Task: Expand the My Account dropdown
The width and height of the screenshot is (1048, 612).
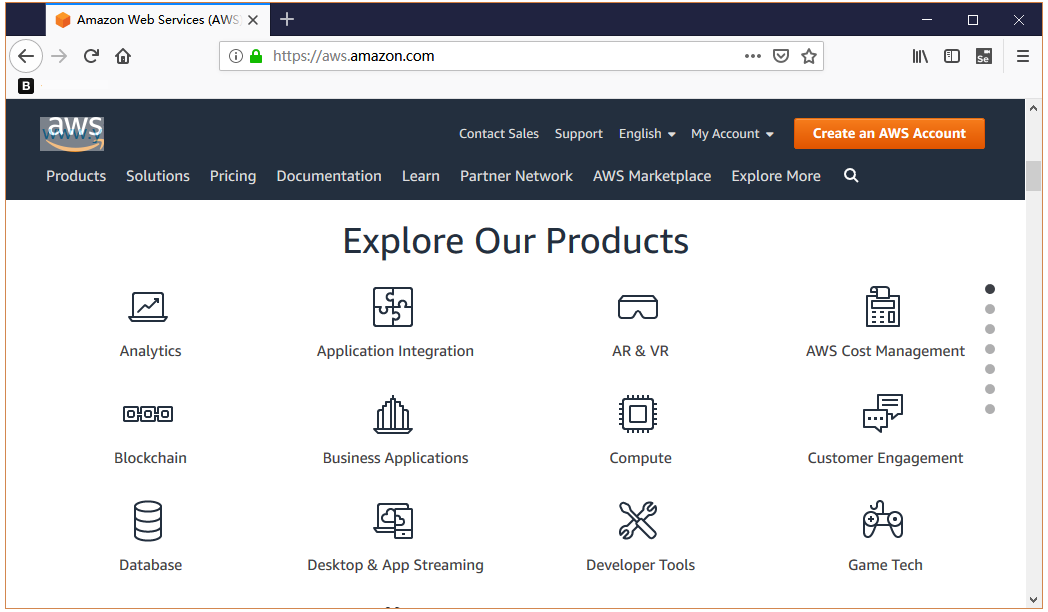Action: 733,134
